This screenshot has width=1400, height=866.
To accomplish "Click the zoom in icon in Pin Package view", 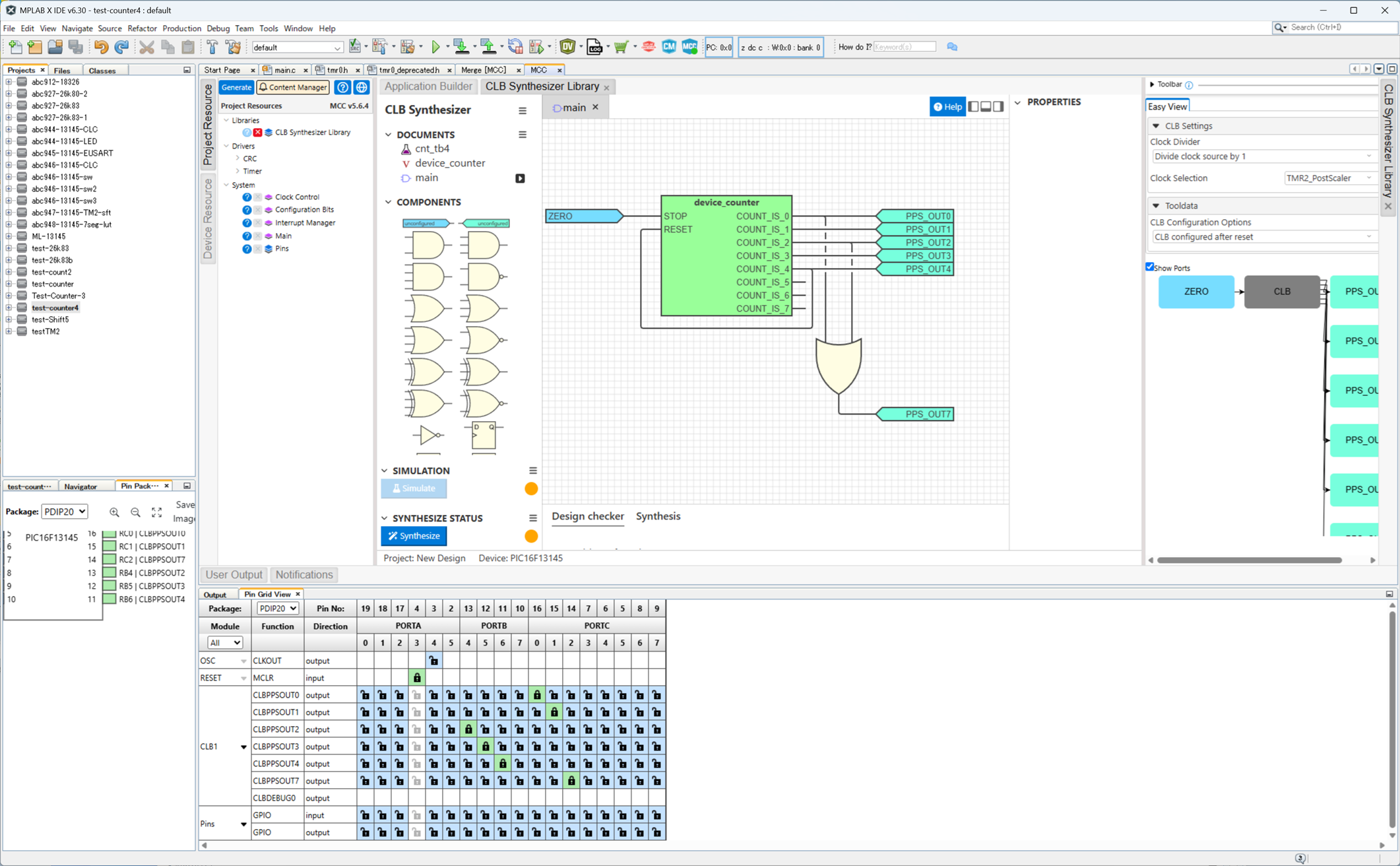I will coord(114,512).
